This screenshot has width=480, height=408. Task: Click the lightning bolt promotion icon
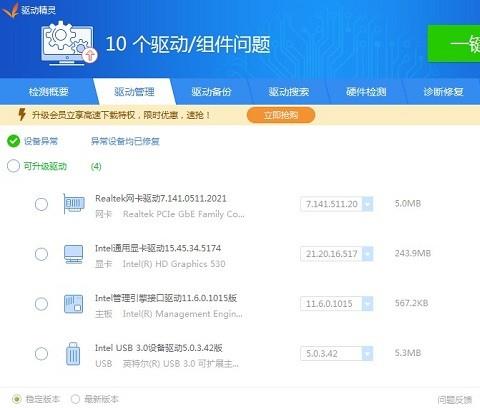pos(22,115)
